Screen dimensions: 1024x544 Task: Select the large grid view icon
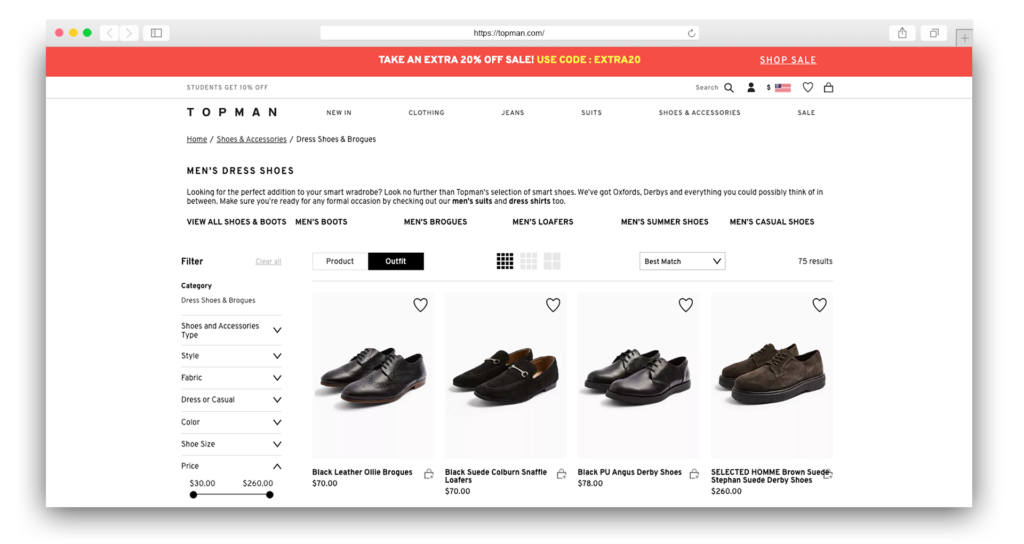[552, 261]
